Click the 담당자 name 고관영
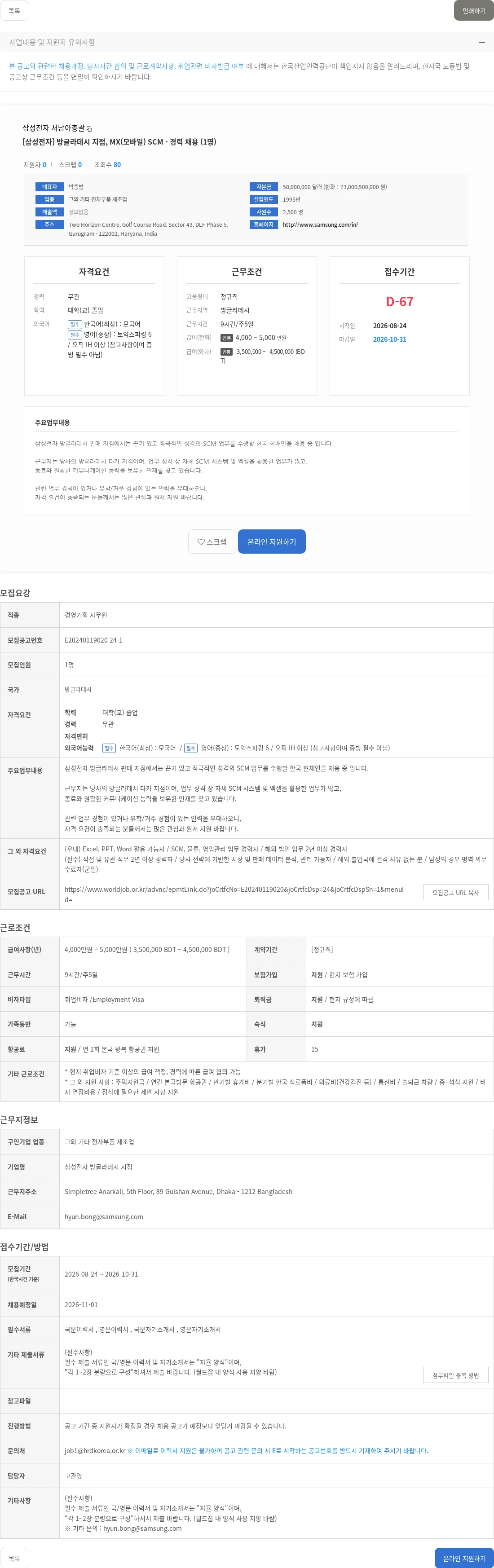The width and height of the screenshot is (494, 1568). (x=73, y=1476)
